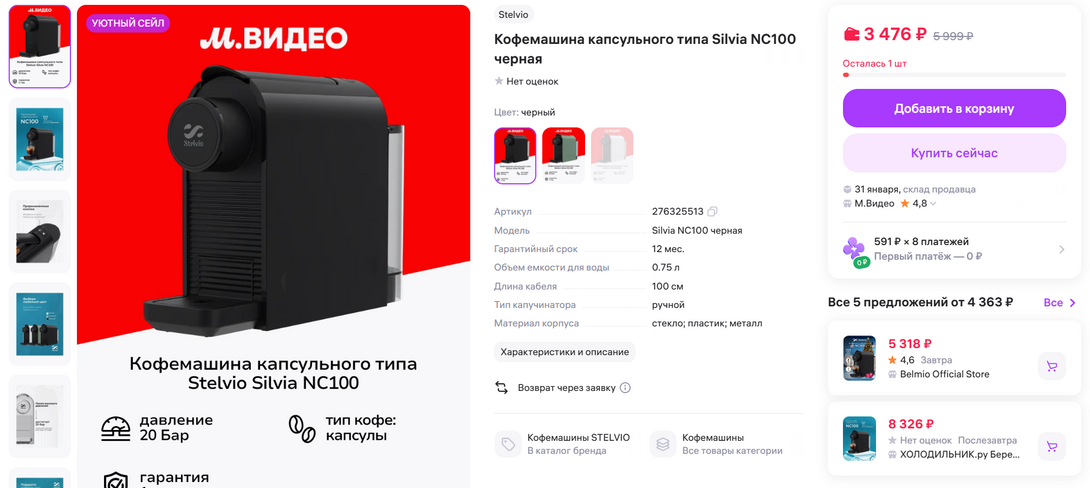Click the Кофемашины category stack icon

coord(663,444)
